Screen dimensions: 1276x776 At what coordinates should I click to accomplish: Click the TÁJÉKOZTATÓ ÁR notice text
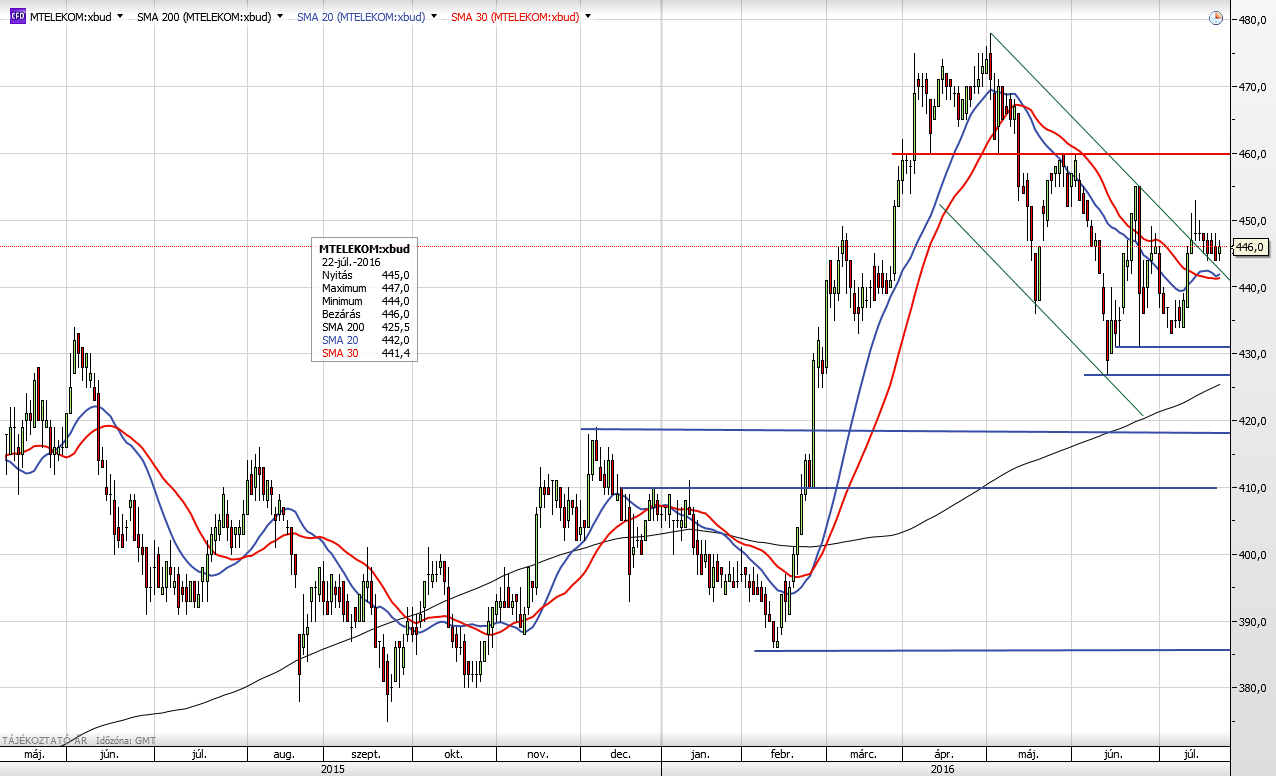pos(43,741)
